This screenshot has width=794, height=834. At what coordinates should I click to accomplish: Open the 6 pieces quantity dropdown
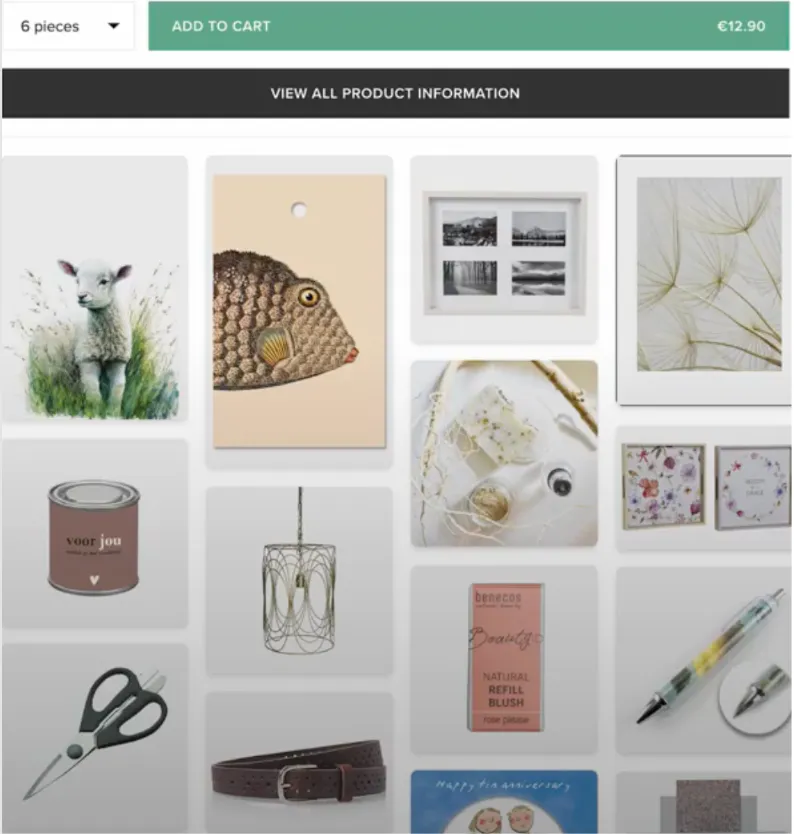tap(68, 26)
